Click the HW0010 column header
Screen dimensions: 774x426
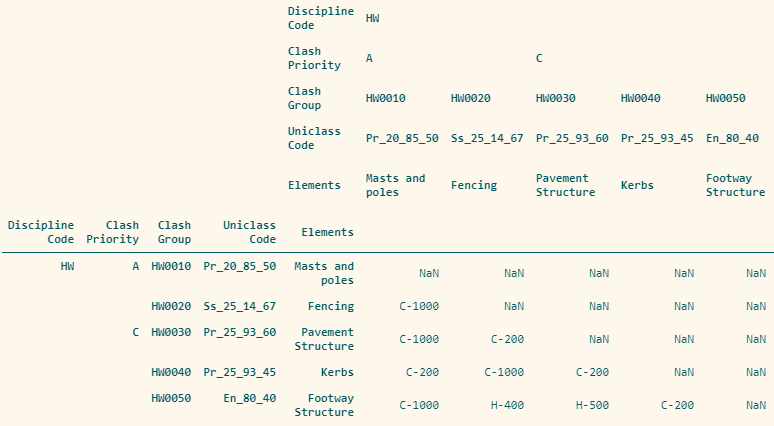pos(386,98)
